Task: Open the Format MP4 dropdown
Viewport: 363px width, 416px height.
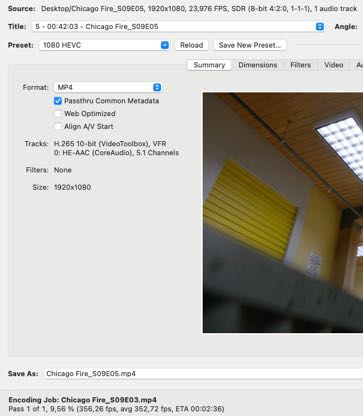Action: (157, 87)
